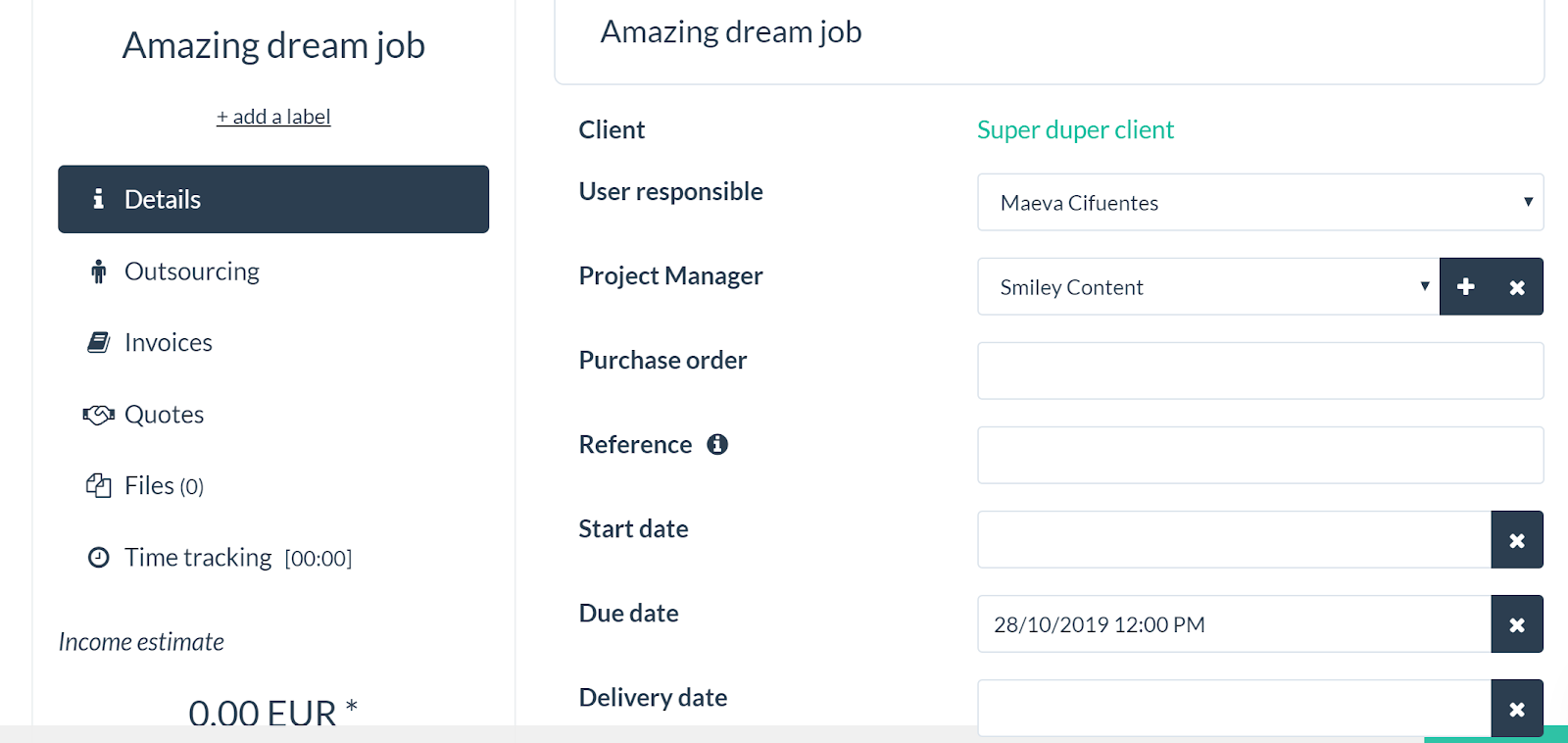Click the Time tracking clock icon
Screen dimensions: 1568x743
point(98,558)
